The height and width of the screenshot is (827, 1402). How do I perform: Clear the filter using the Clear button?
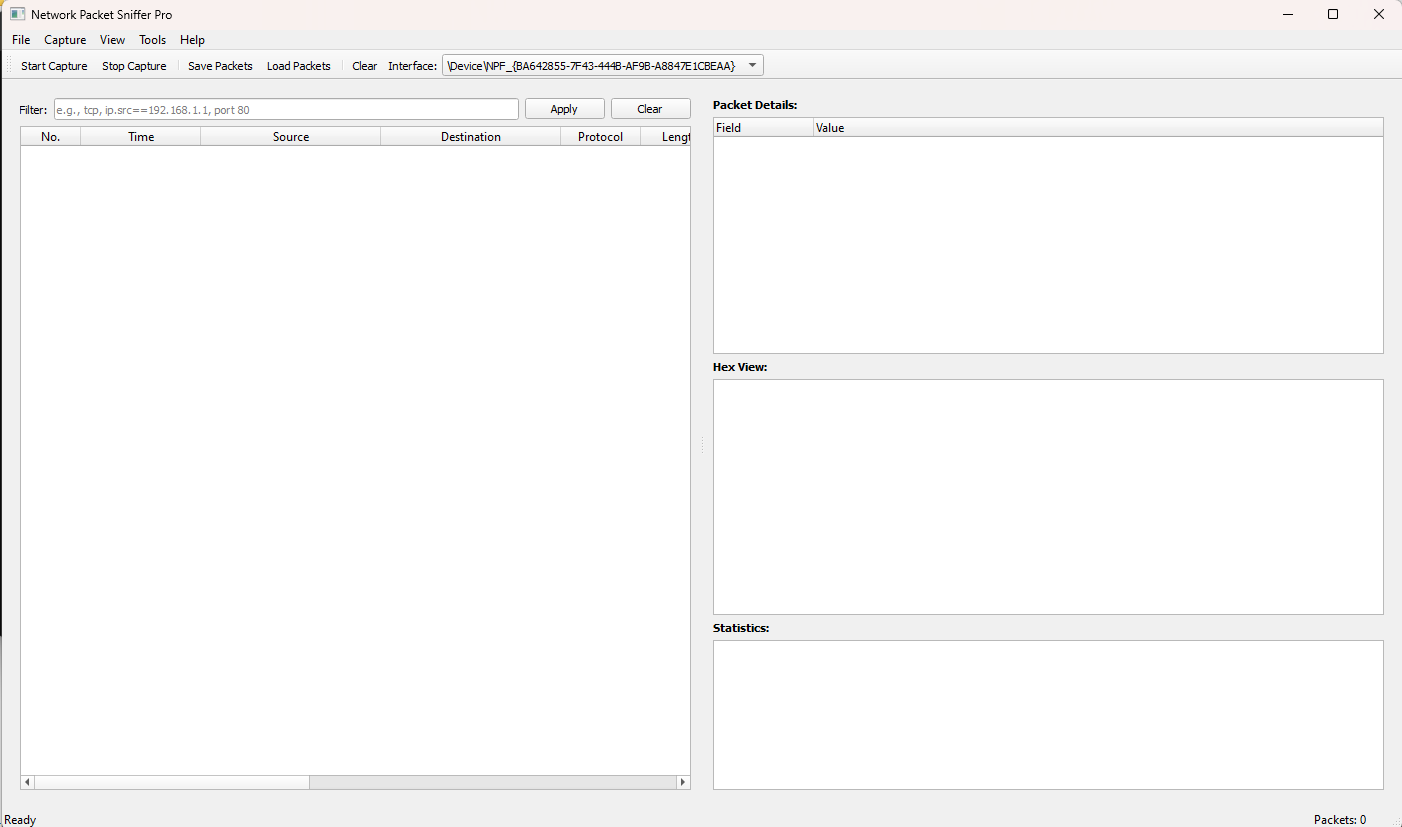650,109
